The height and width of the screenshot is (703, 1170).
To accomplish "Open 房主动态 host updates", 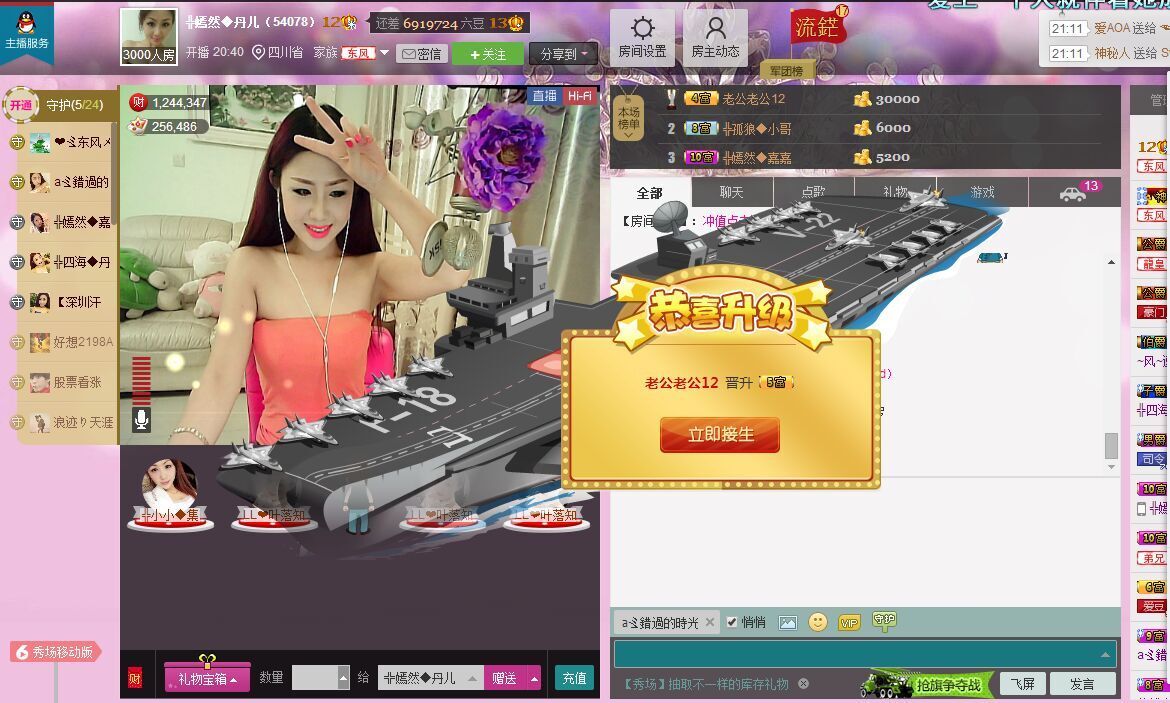I will coord(716,38).
